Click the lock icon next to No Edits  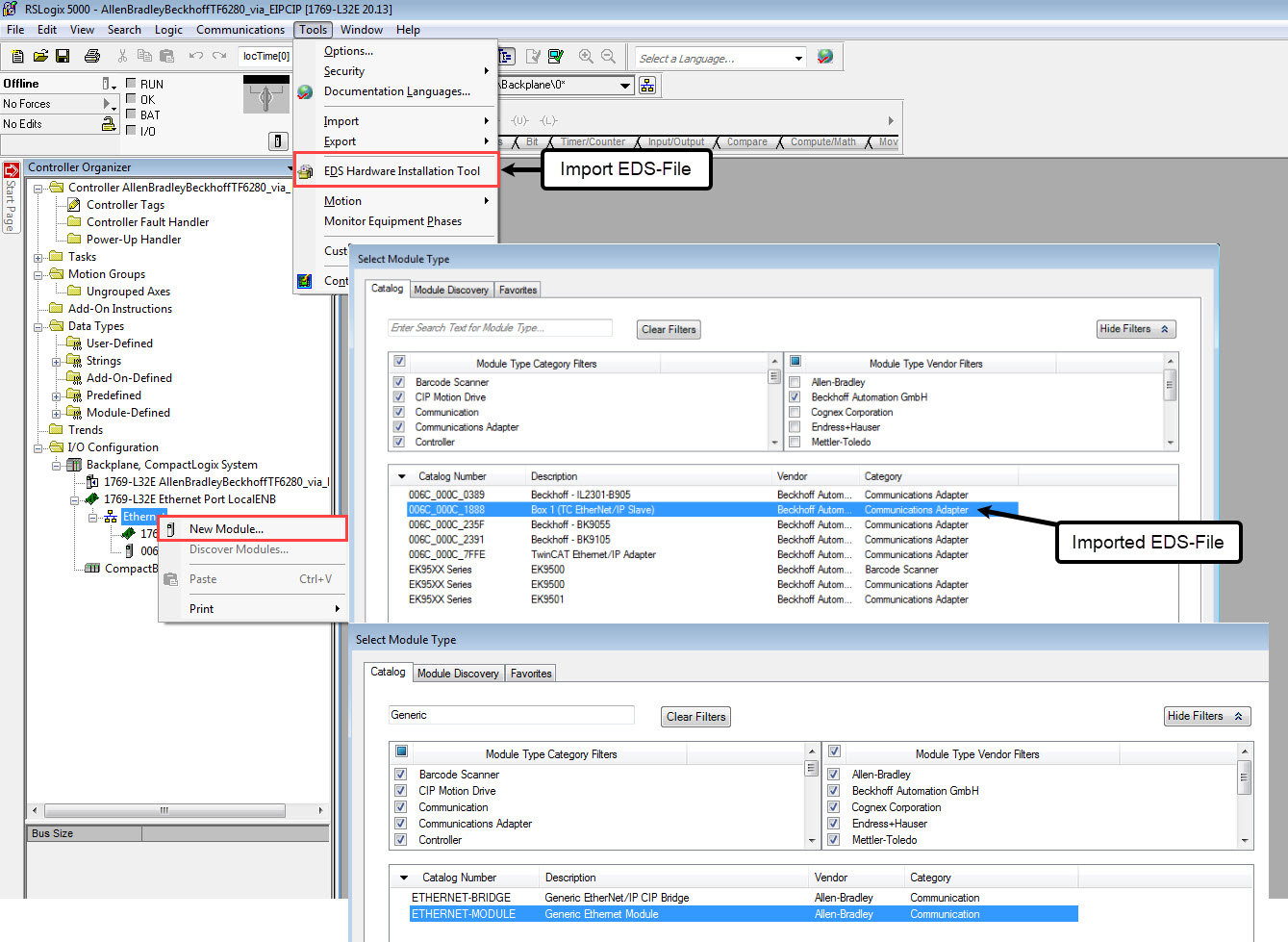click(109, 124)
